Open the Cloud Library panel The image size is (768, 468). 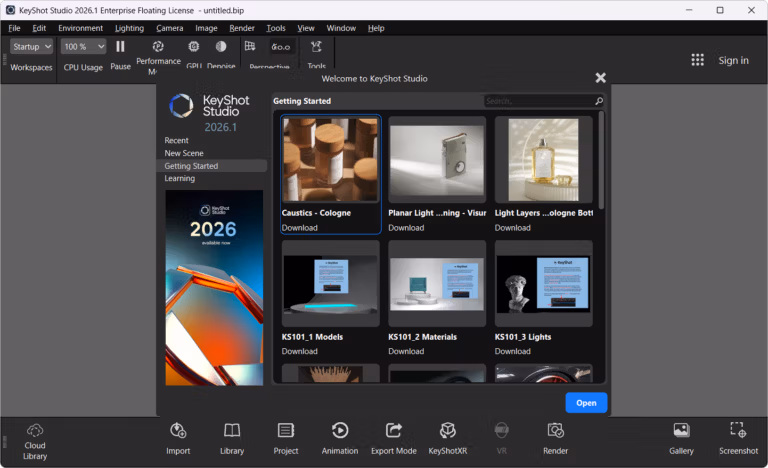(35, 442)
